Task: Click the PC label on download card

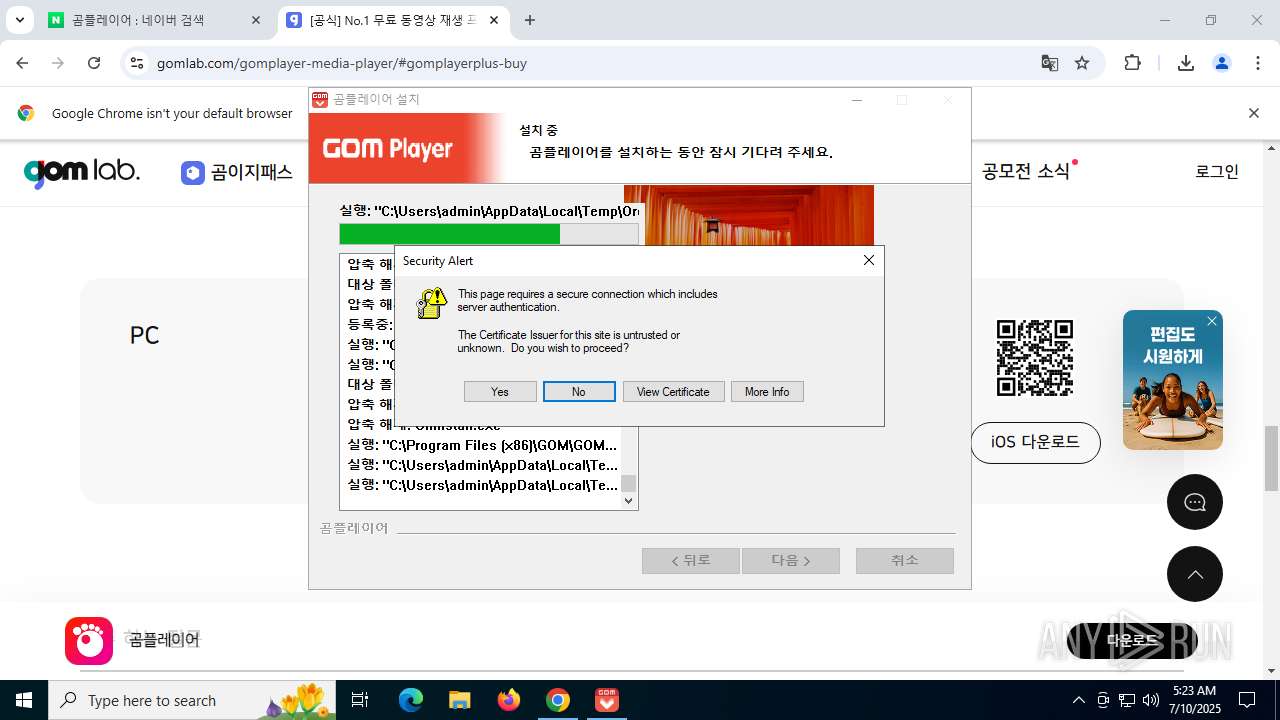Action: (145, 335)
